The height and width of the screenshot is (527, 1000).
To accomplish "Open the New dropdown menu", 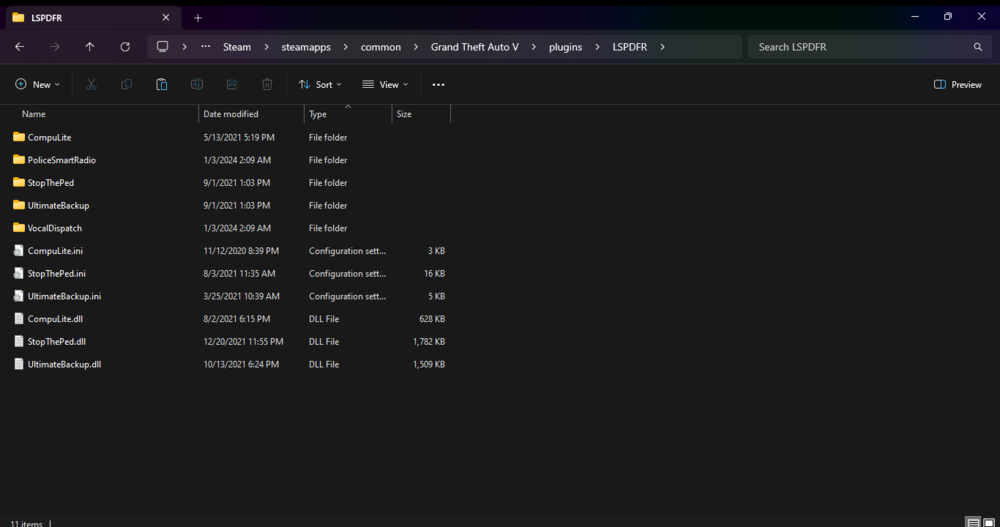I will 37,85.
